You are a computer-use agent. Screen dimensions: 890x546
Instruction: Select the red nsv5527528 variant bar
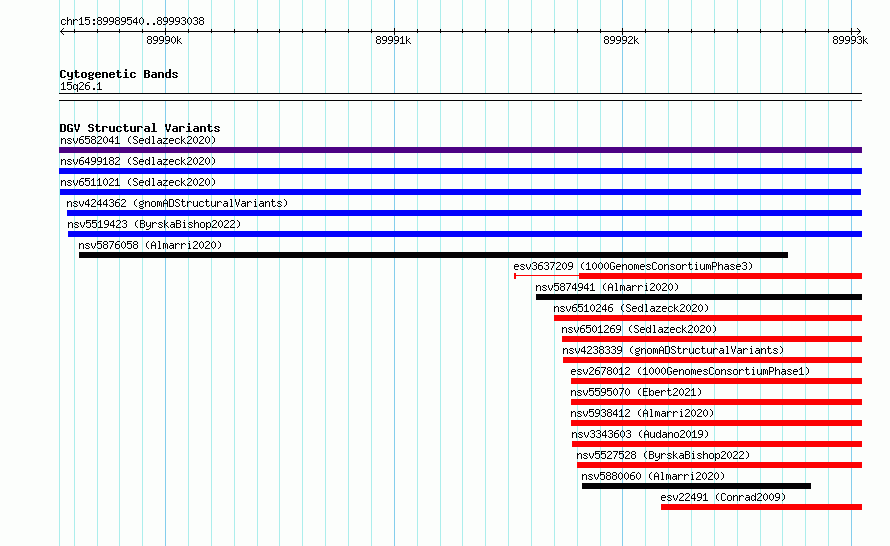tap(720, 465)
